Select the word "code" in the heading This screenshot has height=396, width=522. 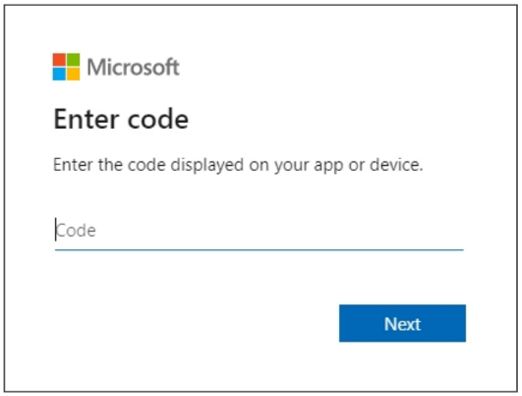point(158,119)
